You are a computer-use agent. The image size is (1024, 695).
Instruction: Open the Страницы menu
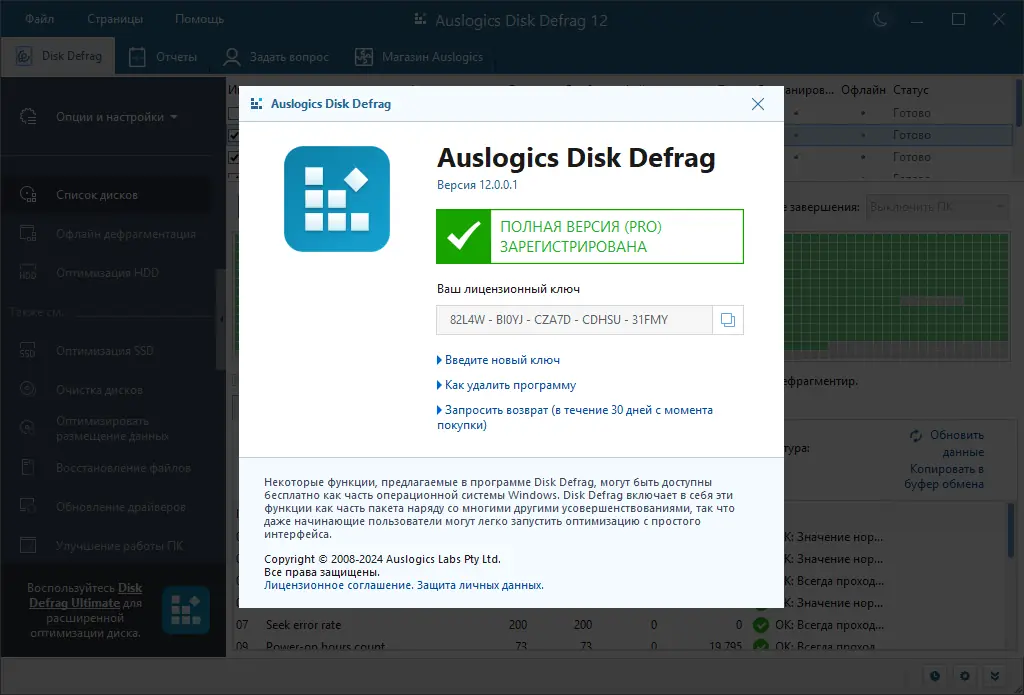click(x=114, y=18)
